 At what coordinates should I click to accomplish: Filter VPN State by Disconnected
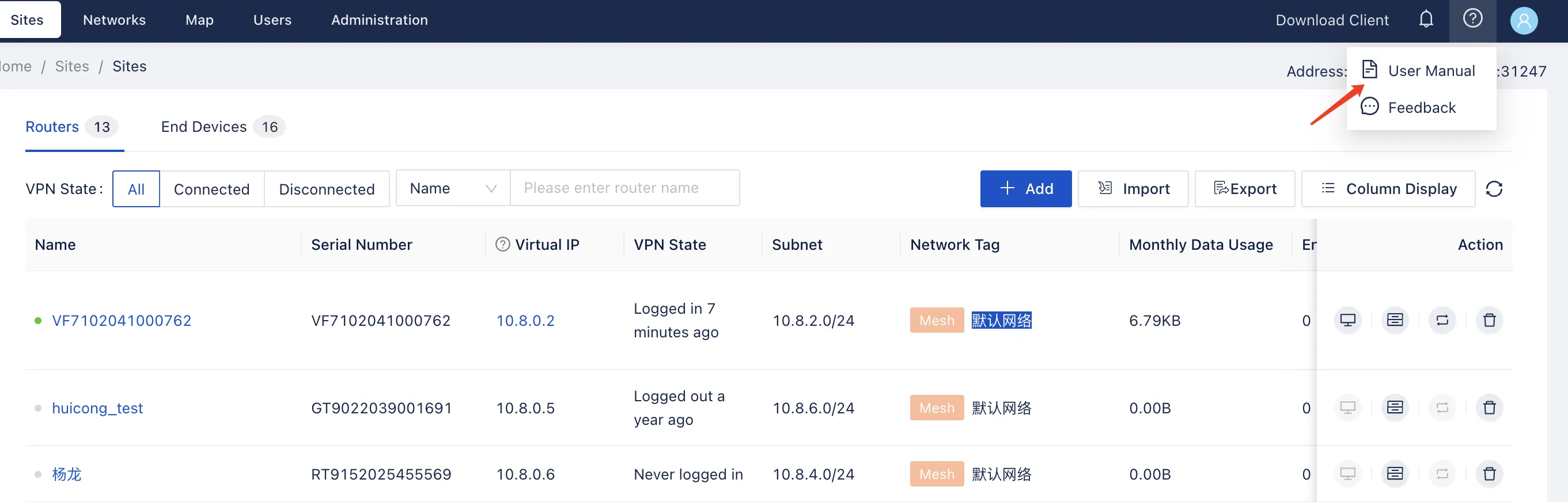[x=327, y=189]
